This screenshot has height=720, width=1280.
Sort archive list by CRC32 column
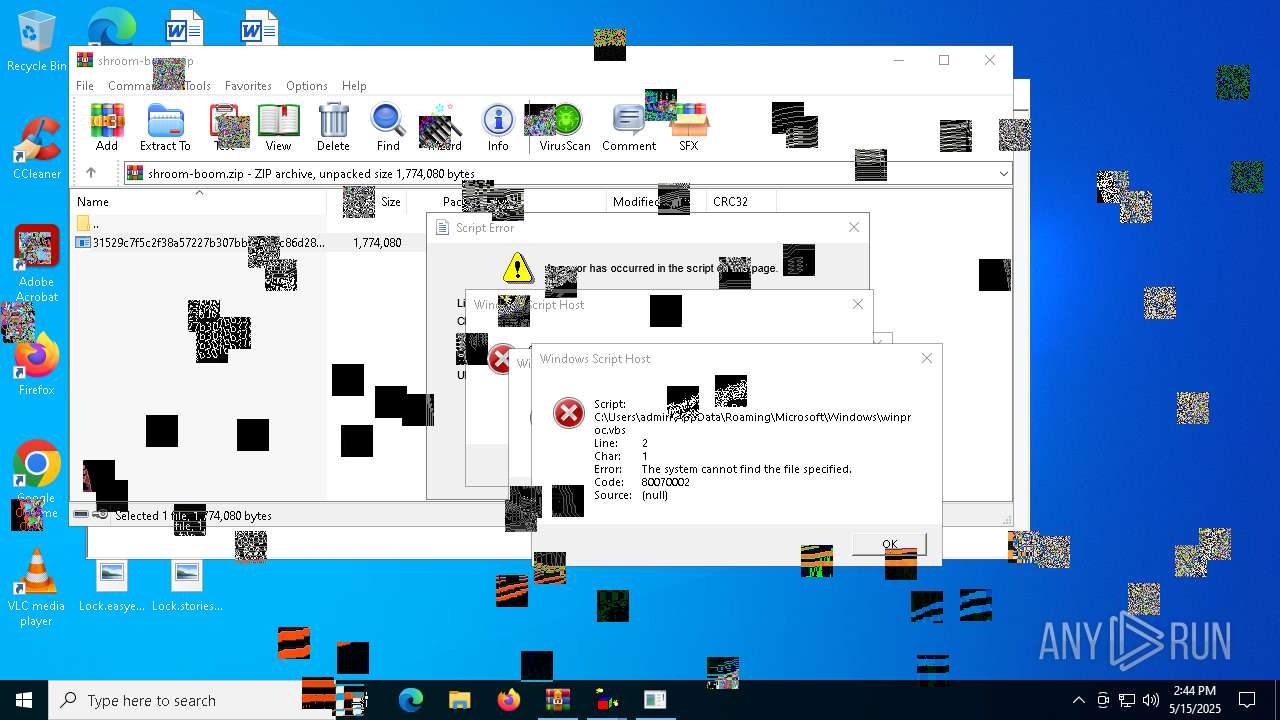(740, 202)
